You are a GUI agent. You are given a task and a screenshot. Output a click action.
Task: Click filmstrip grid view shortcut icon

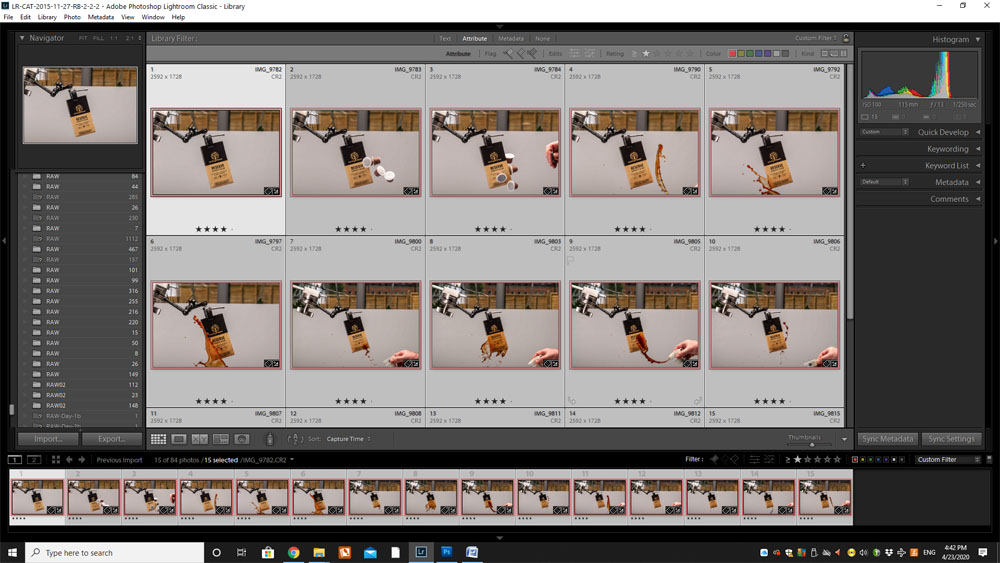[x=55, y=459]
